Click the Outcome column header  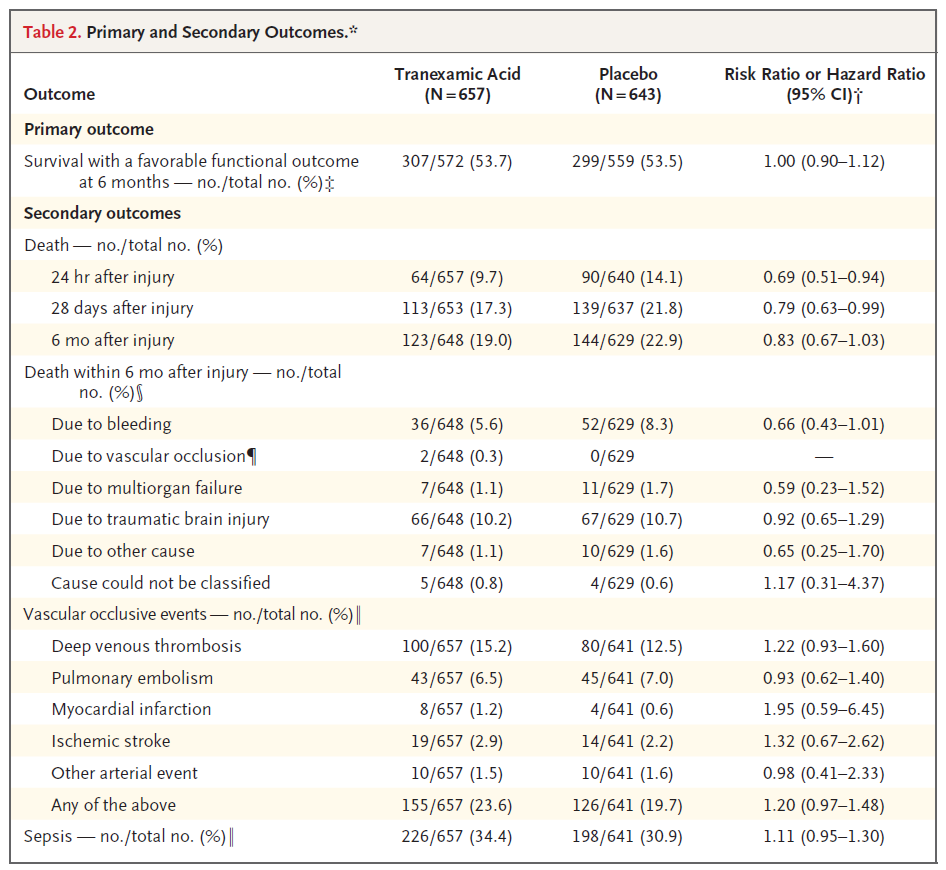[59, 95]
